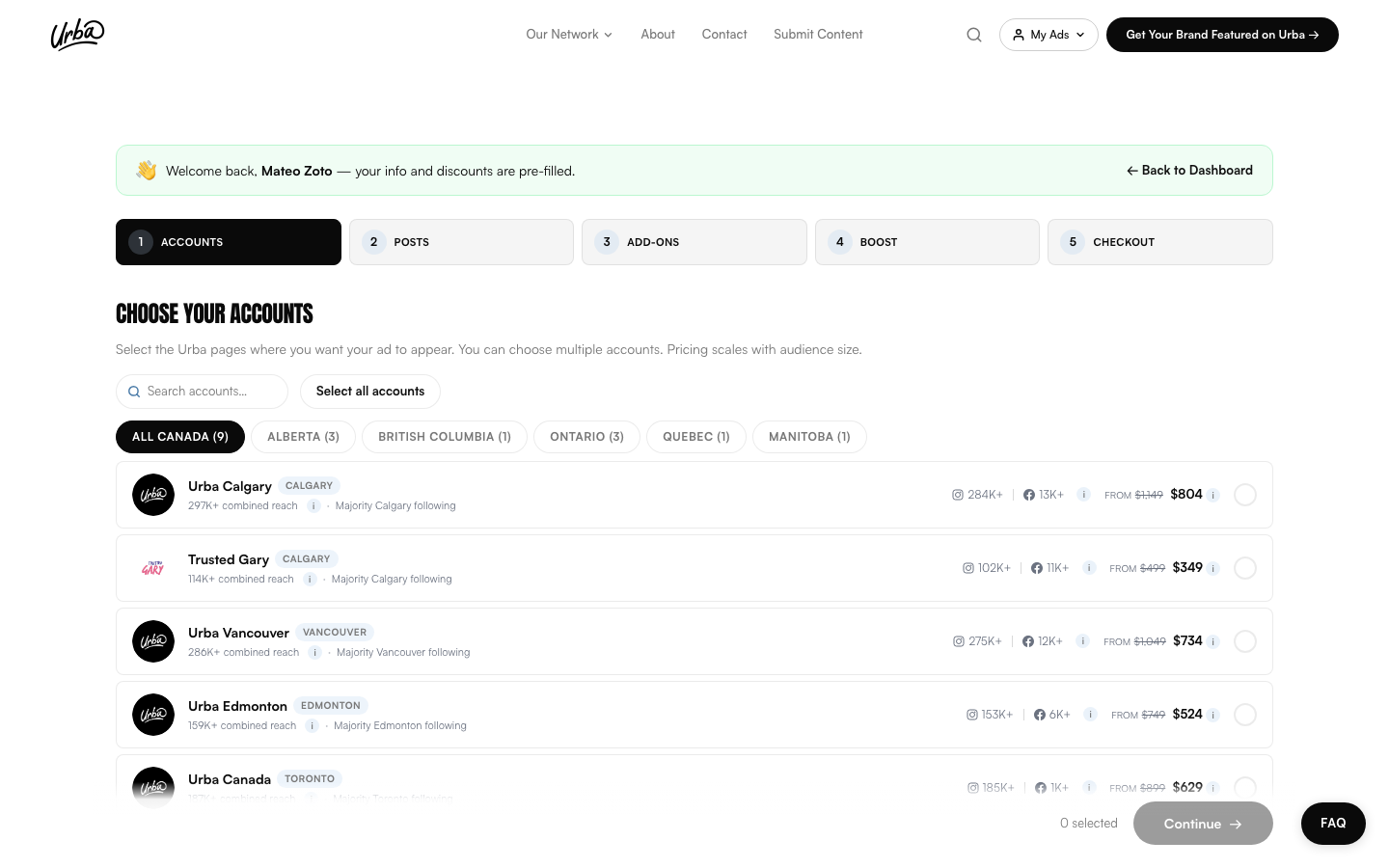
Task: Open Submit Content link
Action: (818, 35)
